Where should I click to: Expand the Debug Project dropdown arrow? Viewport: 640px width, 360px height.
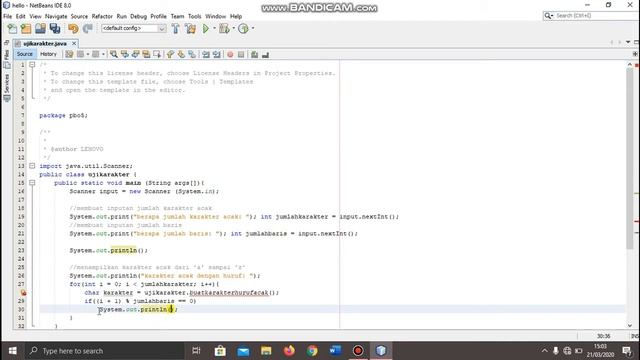[233, 29]
